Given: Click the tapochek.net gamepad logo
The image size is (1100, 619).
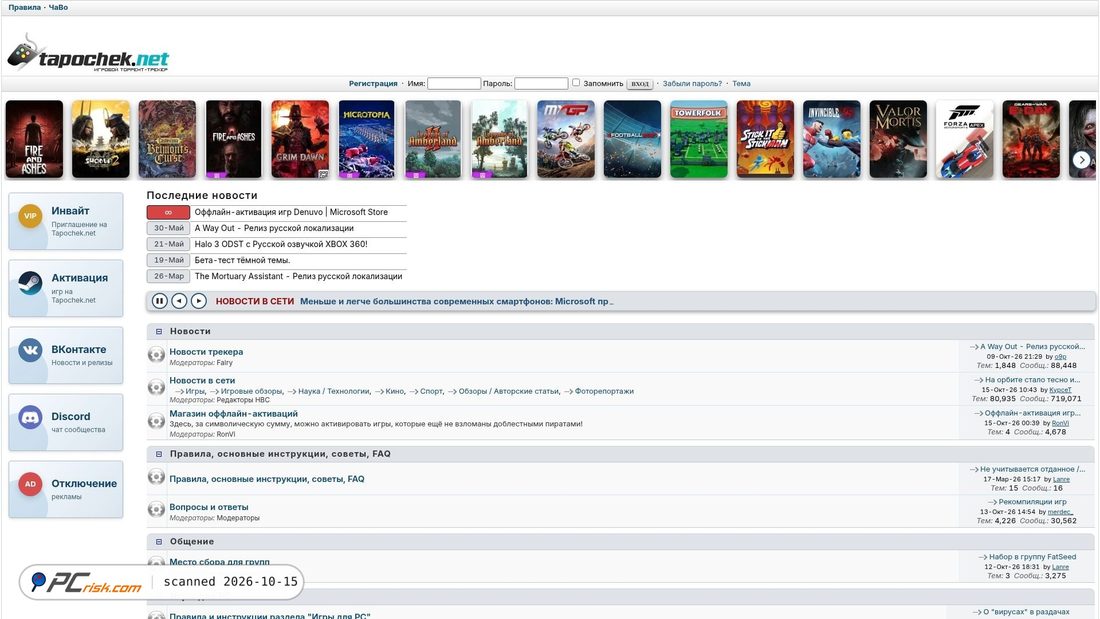Looking at the screenshot, I should click(x=88, y=53).
